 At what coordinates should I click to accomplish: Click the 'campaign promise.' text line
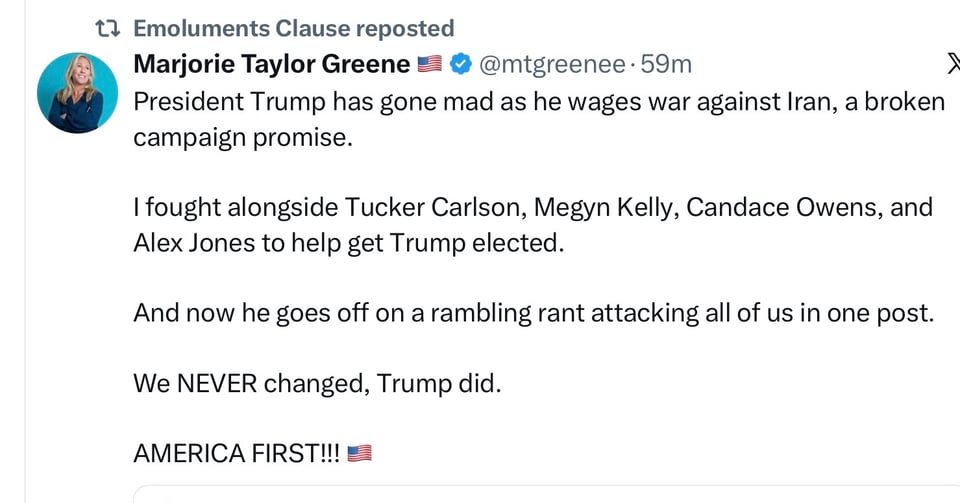[x=243, y=138]
